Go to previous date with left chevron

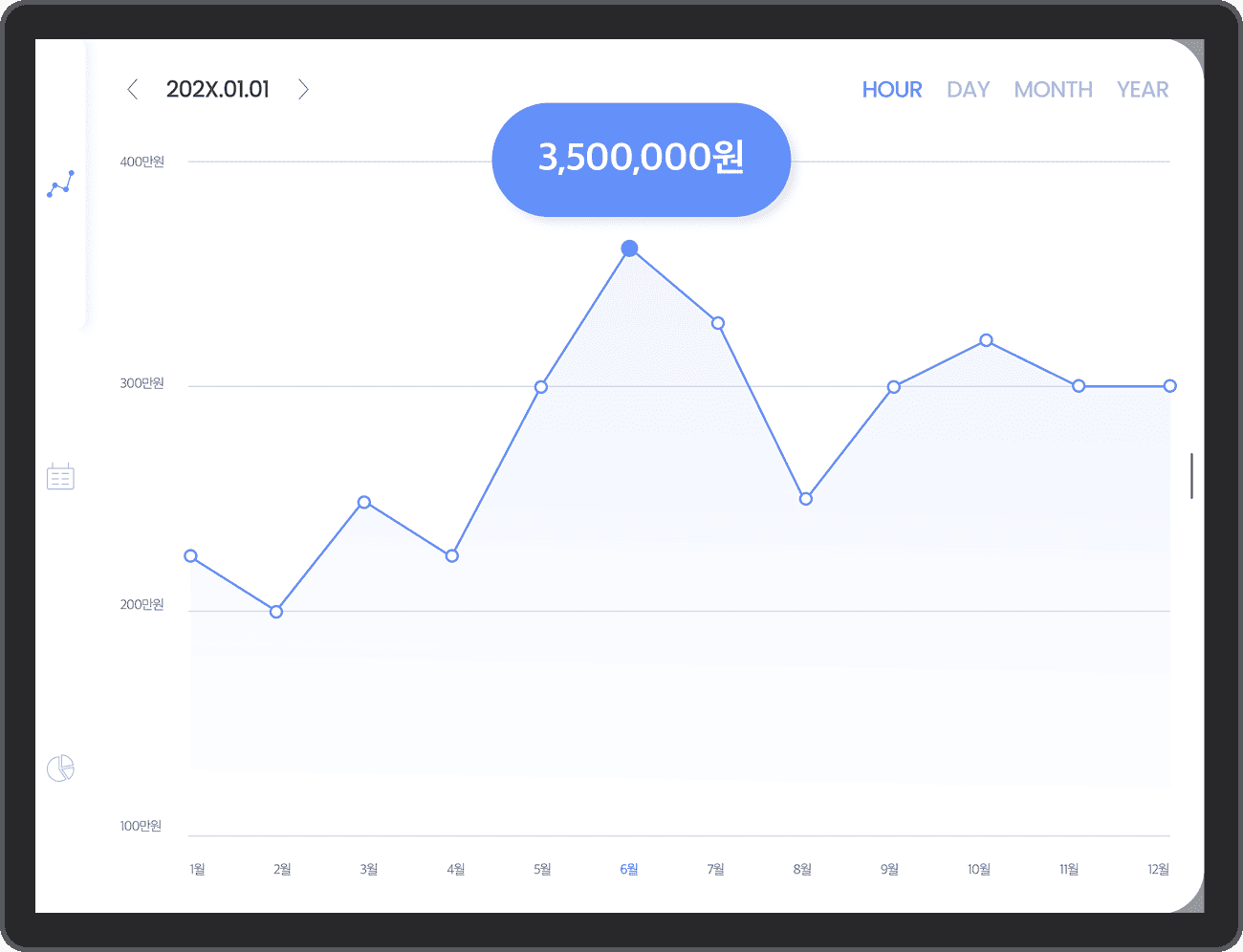[x=133, y=90]
